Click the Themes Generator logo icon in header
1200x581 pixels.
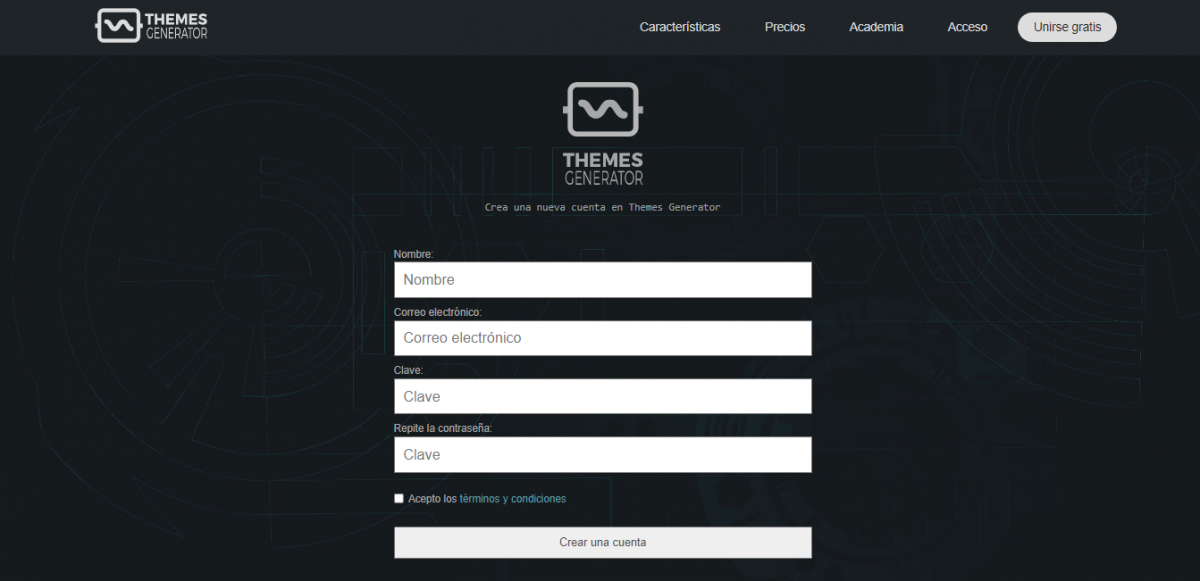pyautogui.click(x=117, y=26)
